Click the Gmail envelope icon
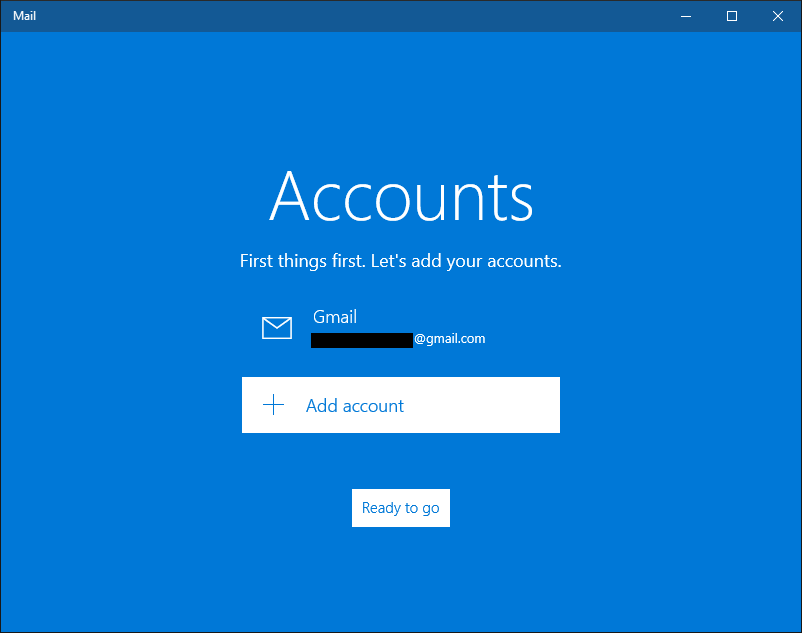802x633 pixels. pos(277,328)
